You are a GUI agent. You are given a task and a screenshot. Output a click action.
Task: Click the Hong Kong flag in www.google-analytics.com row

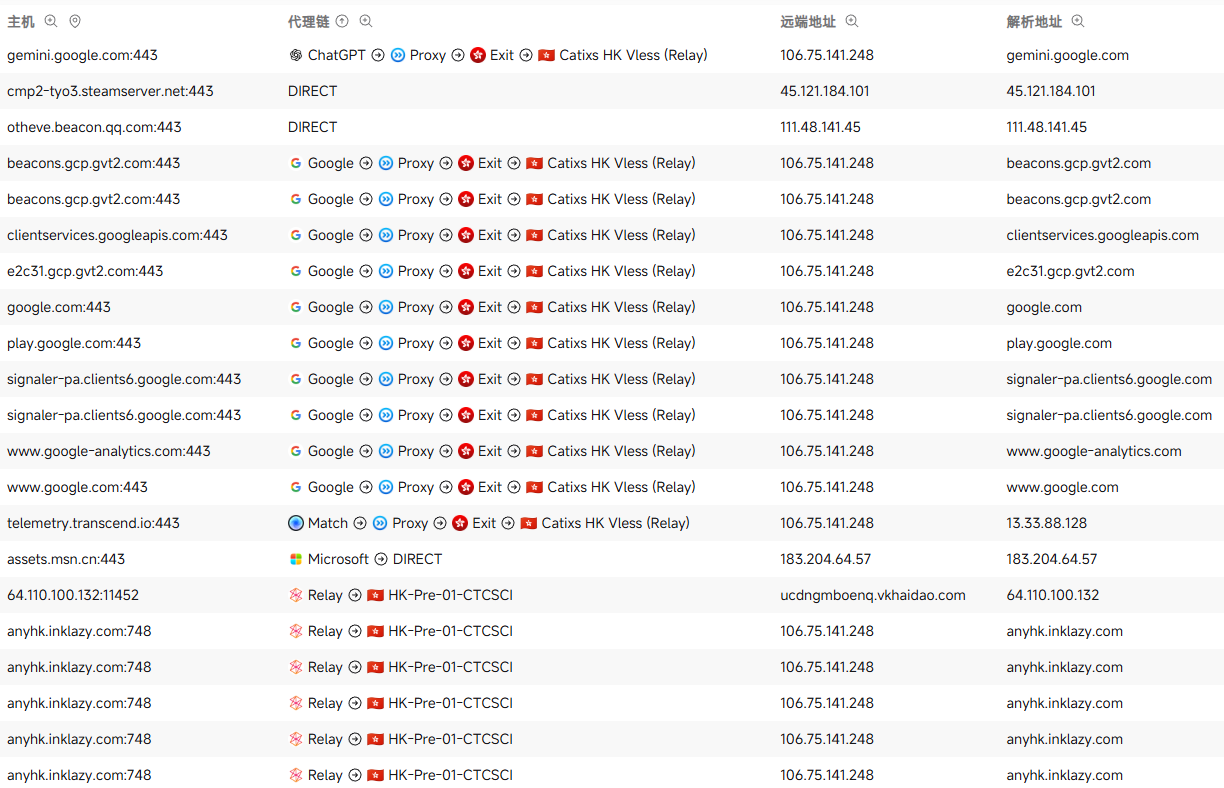pyautogui.click(x=535, y=451)
